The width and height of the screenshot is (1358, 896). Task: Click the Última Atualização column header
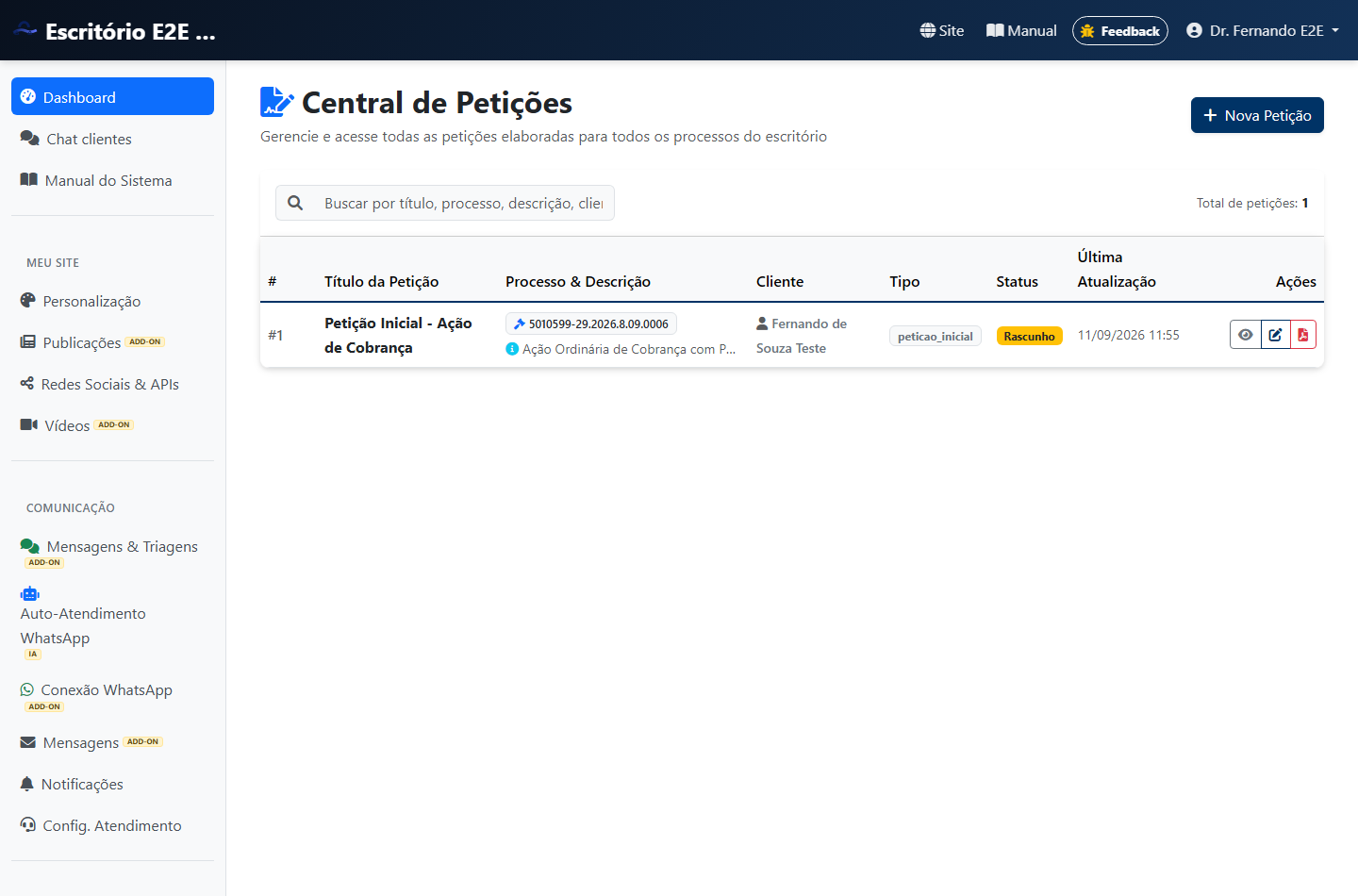tap(1117, 269)
